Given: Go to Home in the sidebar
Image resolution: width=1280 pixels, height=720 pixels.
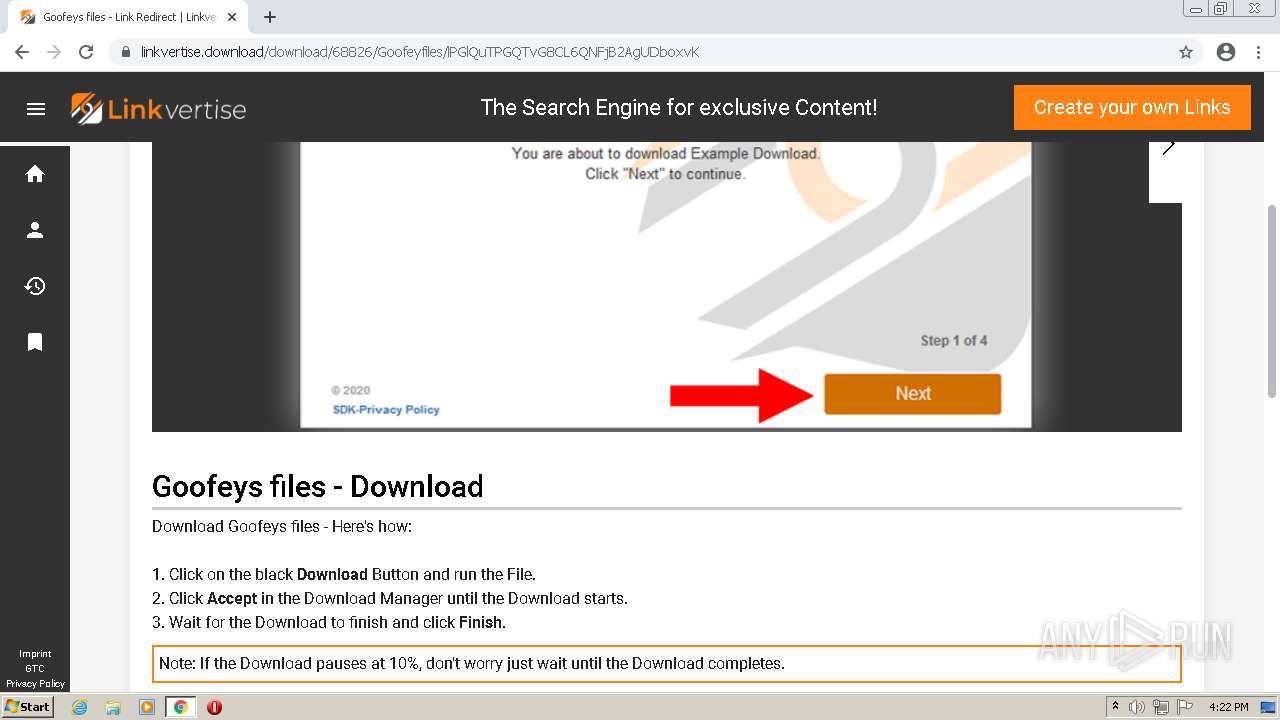Looking at the screenshot, I should click(35, 174).
